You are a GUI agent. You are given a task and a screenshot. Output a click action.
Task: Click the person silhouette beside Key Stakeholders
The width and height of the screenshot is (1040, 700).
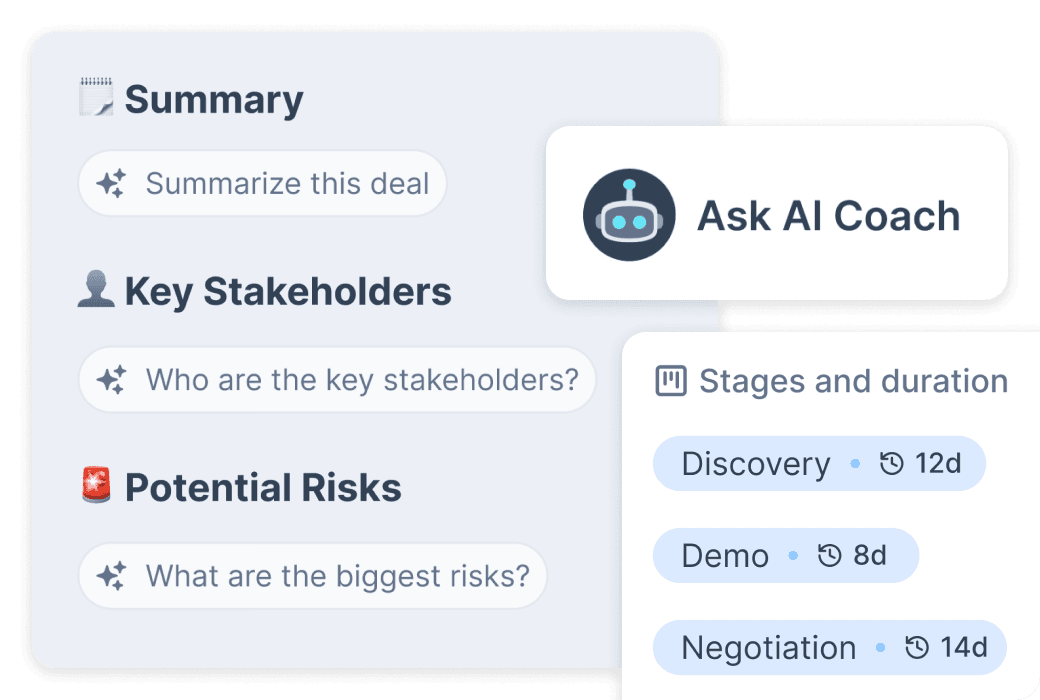(97, 289)
